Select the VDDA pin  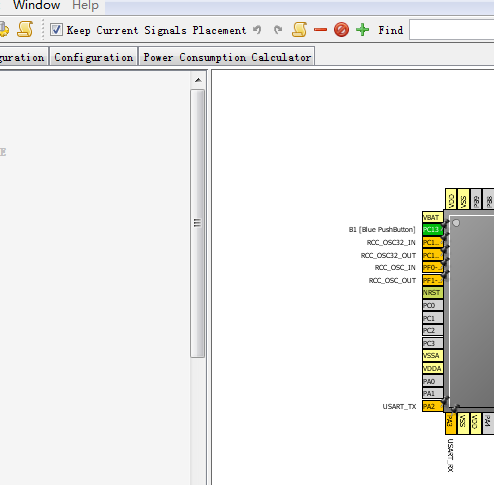[x=432, y=368]
